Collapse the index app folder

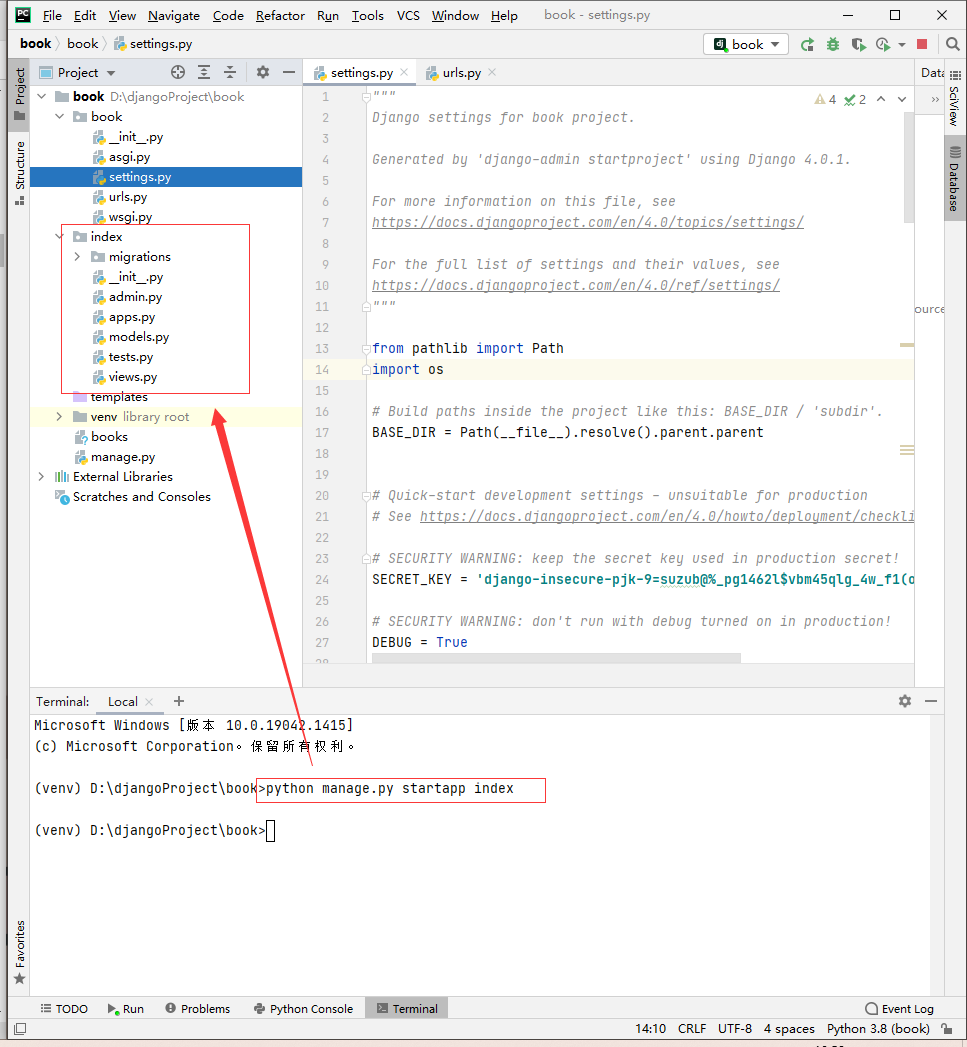[x=59, y=236]
